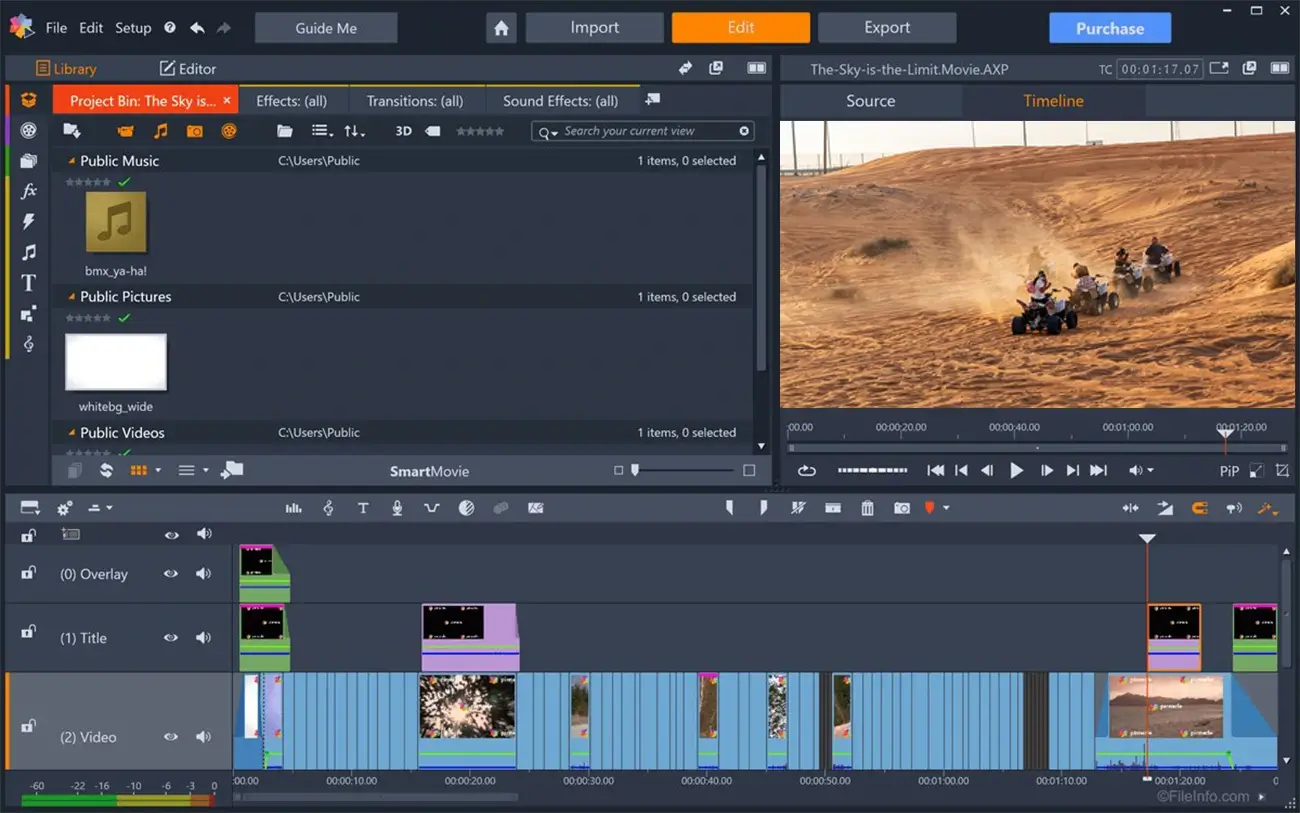Collapse the Public Music folder section
1300x813 pixels.
(71, 161)
